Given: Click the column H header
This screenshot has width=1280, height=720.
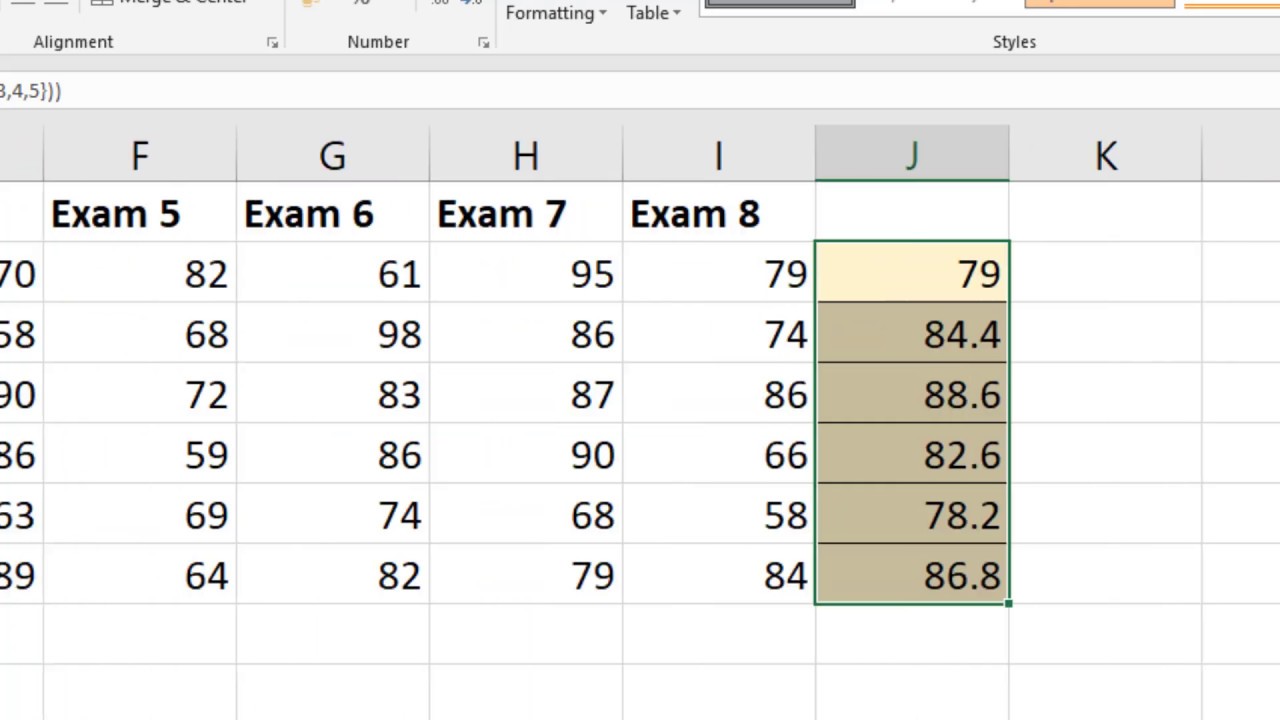Looking at the screenshot, I should [526, 155].
